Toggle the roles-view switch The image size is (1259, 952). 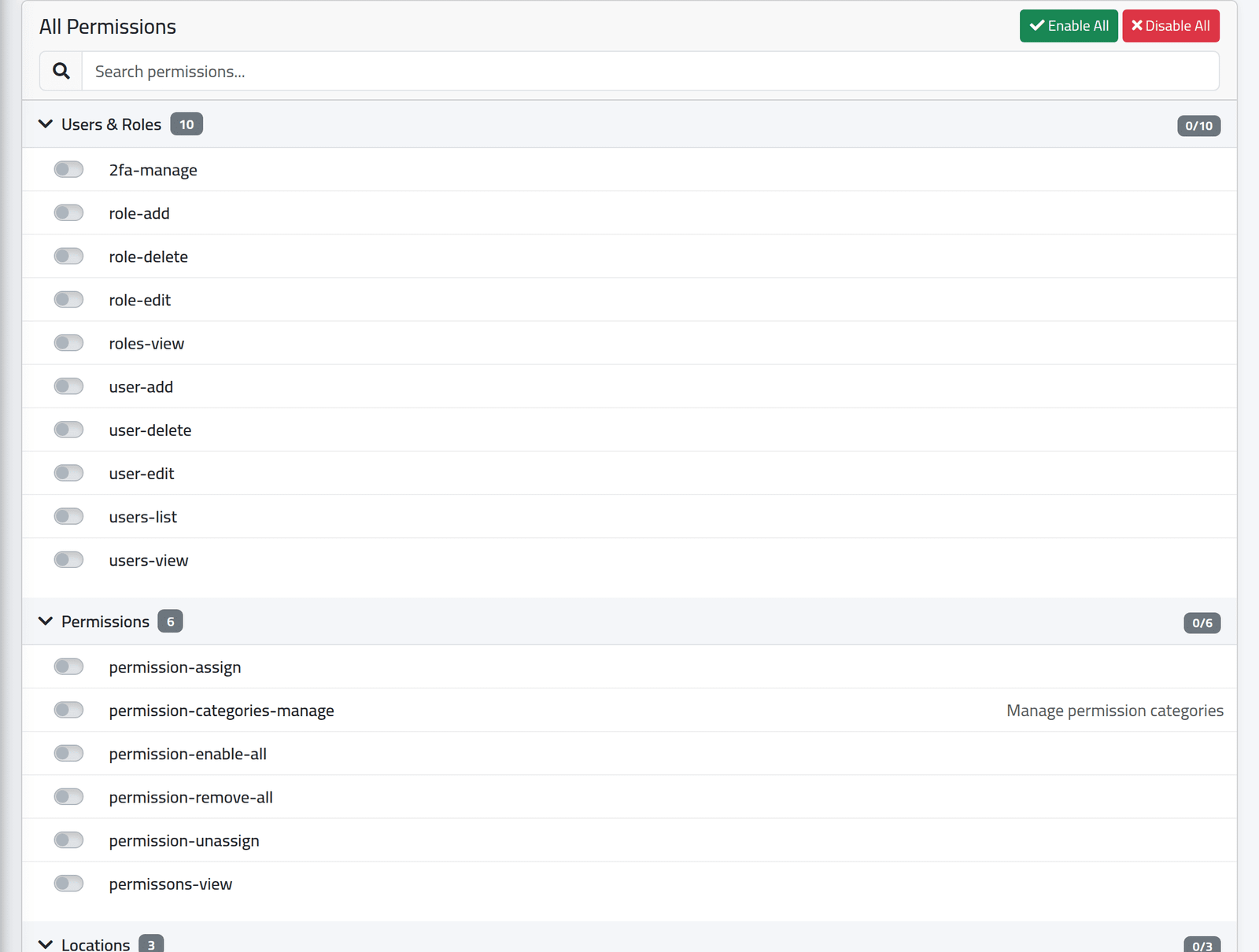[x=68, y=342]
